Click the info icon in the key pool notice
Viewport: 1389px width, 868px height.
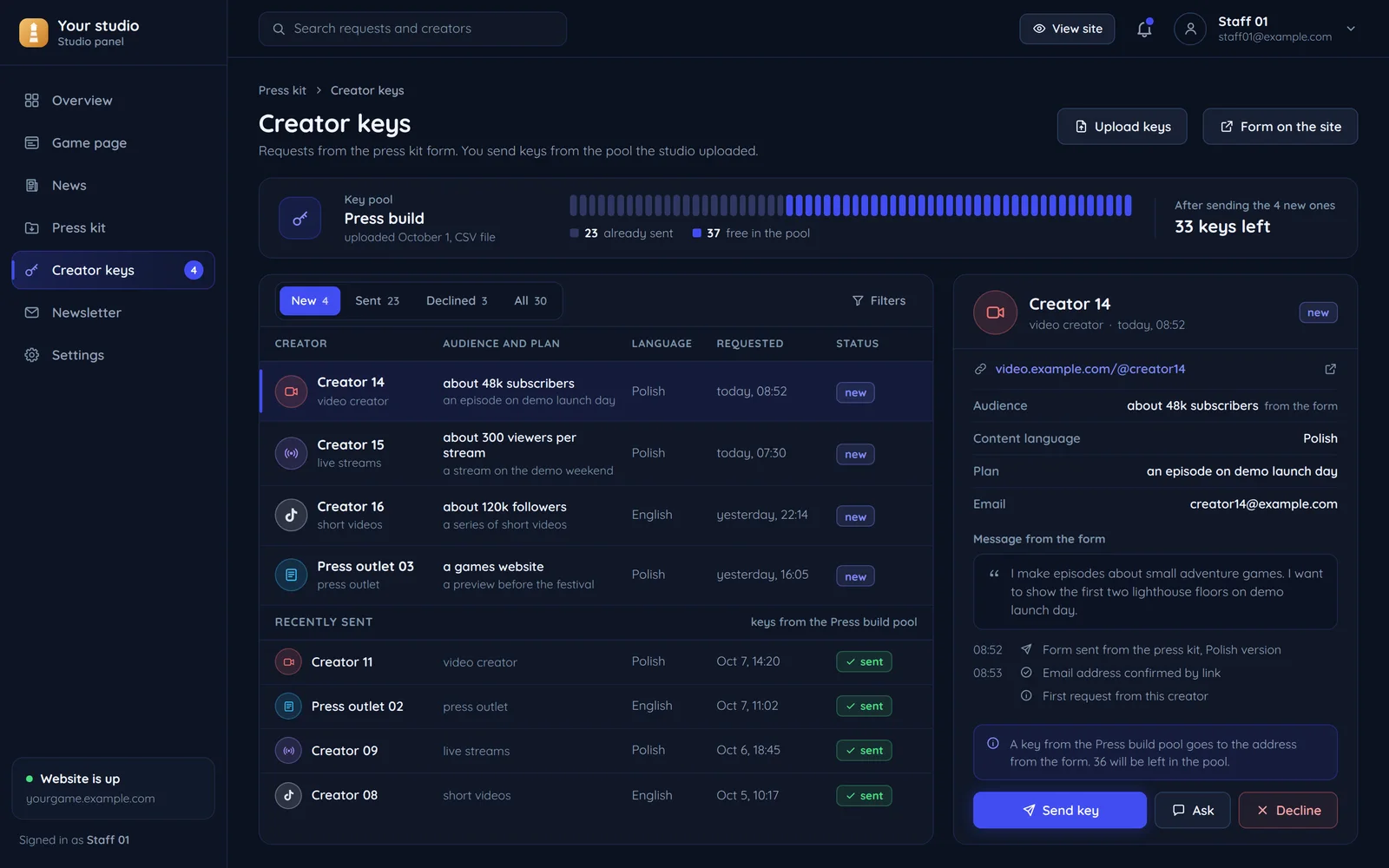click(x=993, y=744)
